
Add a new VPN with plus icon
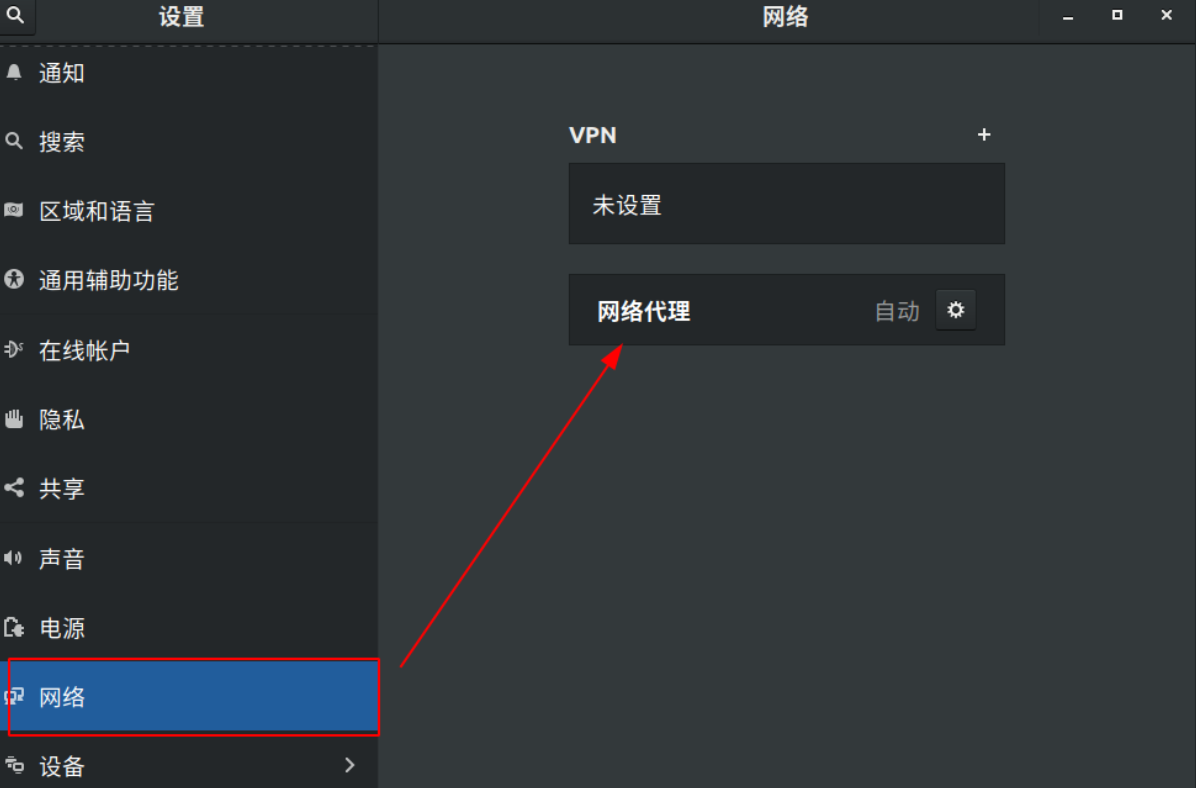click(x=984, y=135)
